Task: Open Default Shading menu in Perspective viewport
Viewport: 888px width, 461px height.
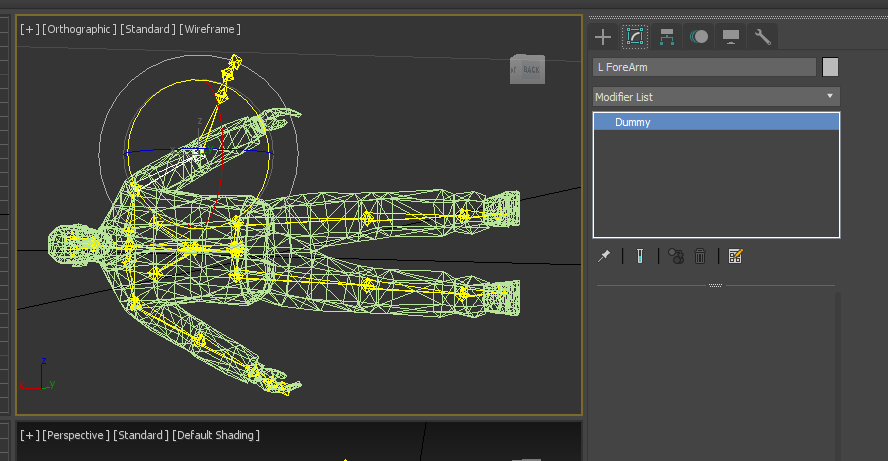Action: [215, 435]
